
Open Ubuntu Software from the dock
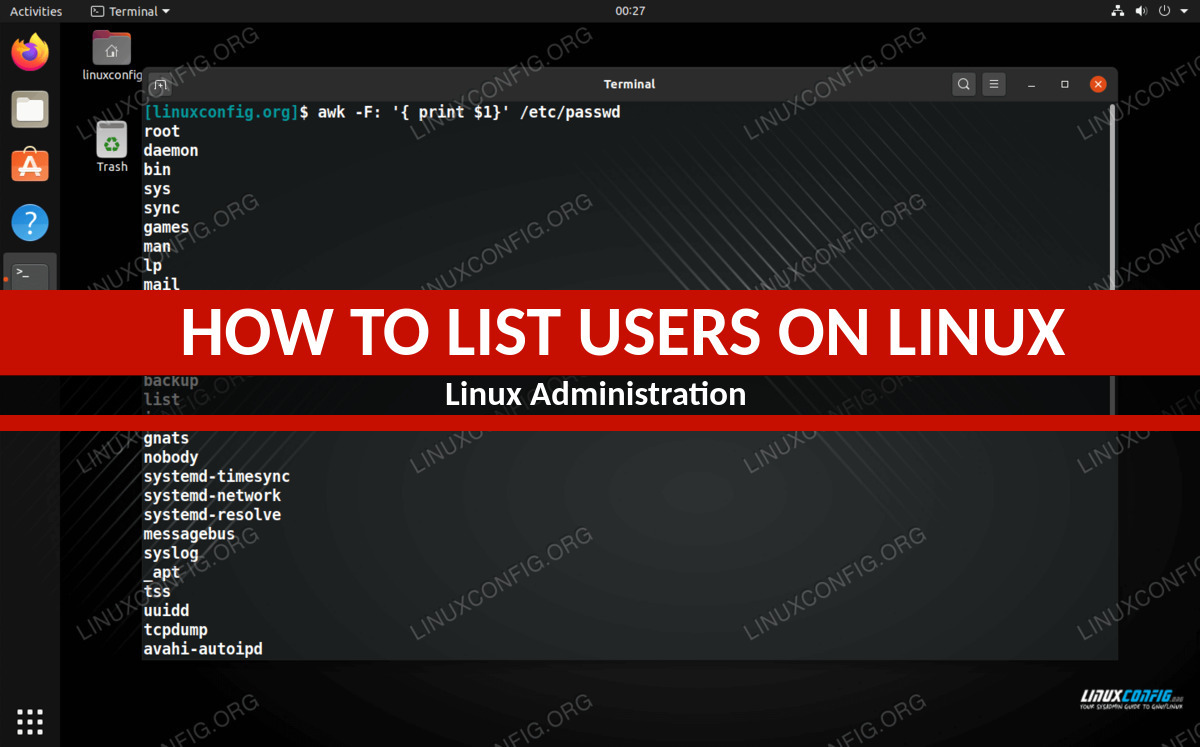coord(30,166)
